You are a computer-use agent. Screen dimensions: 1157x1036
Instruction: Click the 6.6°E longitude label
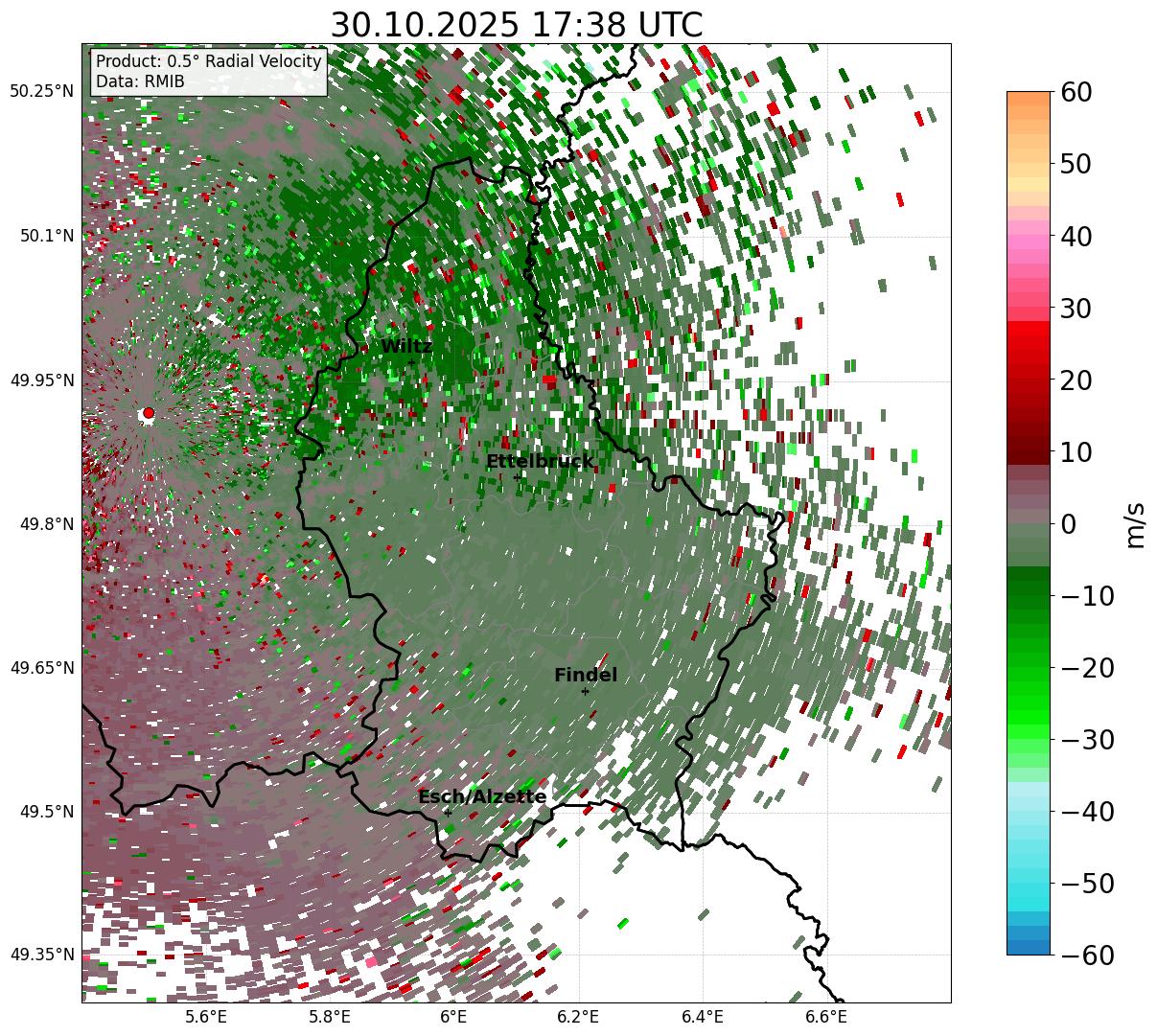(x=826, y=1017)
